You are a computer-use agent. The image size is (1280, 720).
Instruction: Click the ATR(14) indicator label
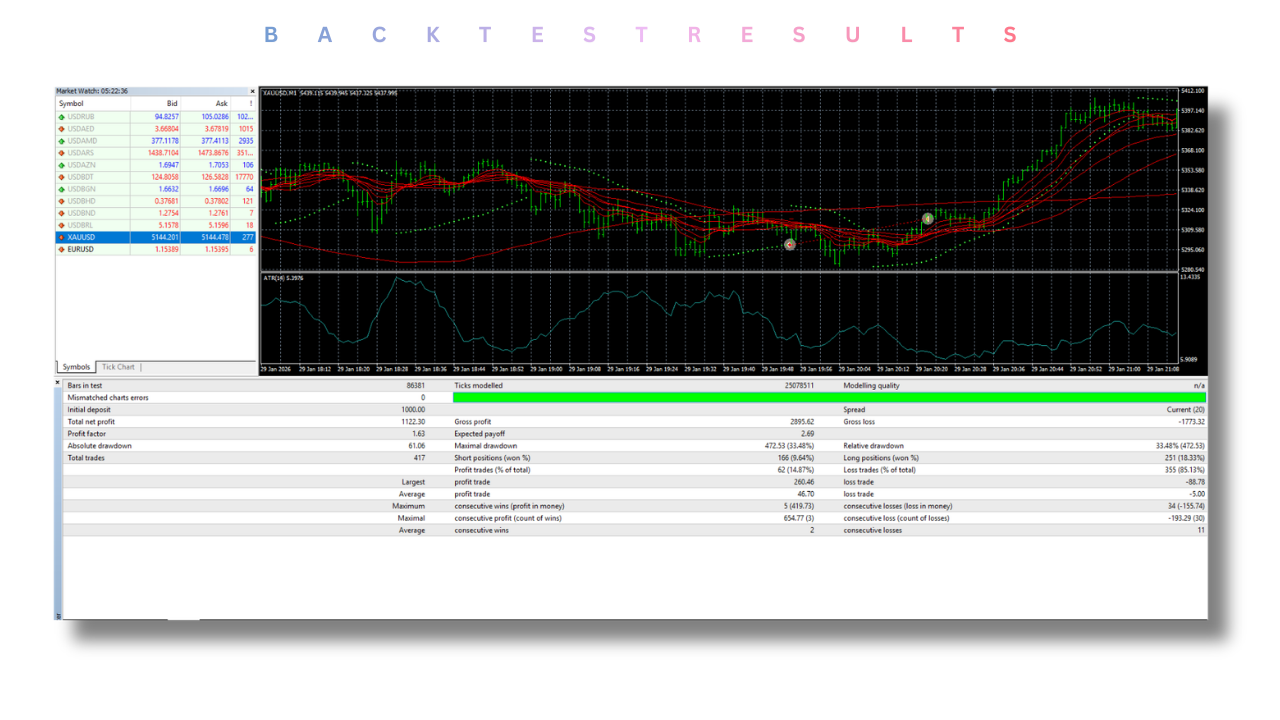coord(276,279)
